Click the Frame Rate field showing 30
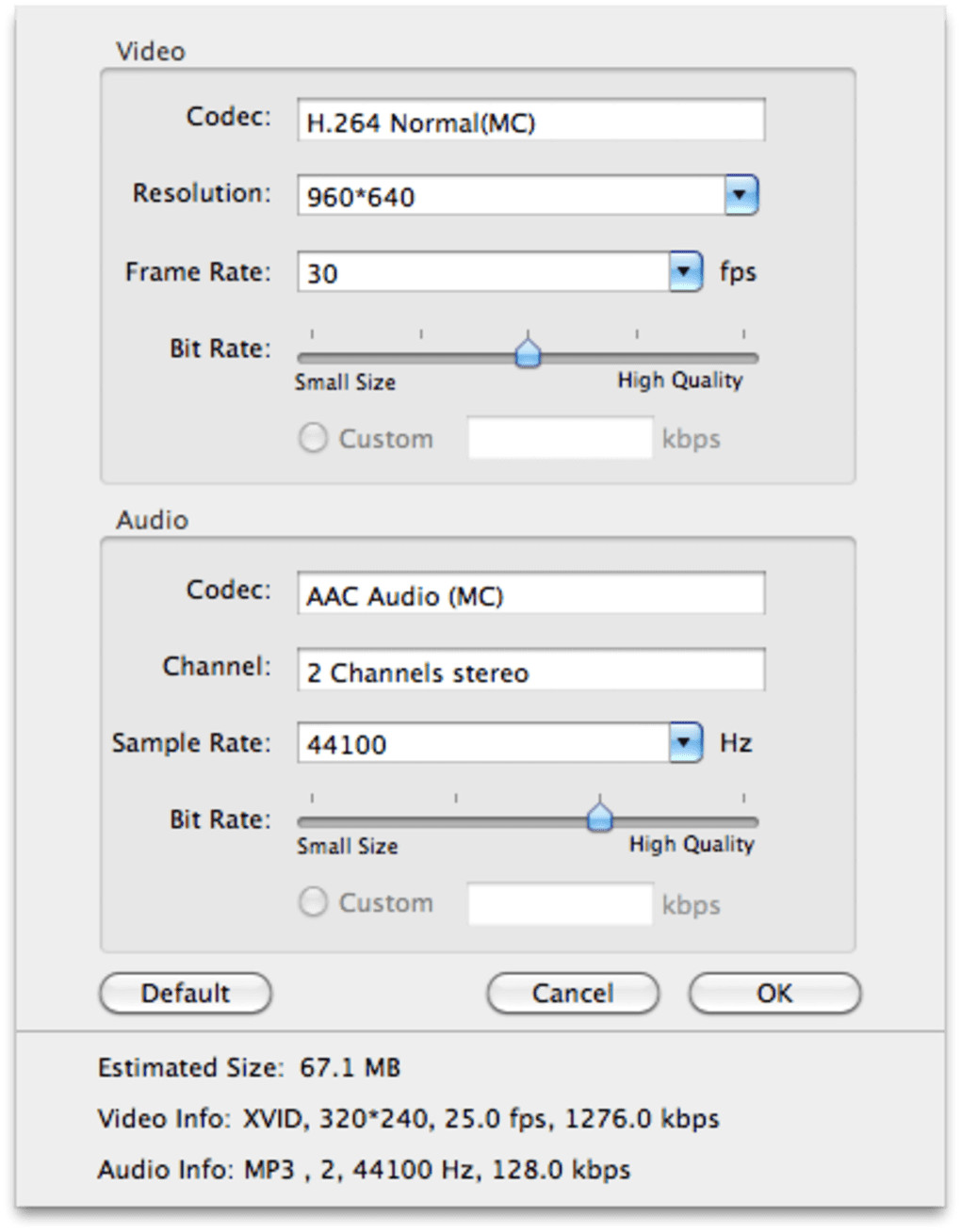The image size is (961, 1232). tap(482, 272)
